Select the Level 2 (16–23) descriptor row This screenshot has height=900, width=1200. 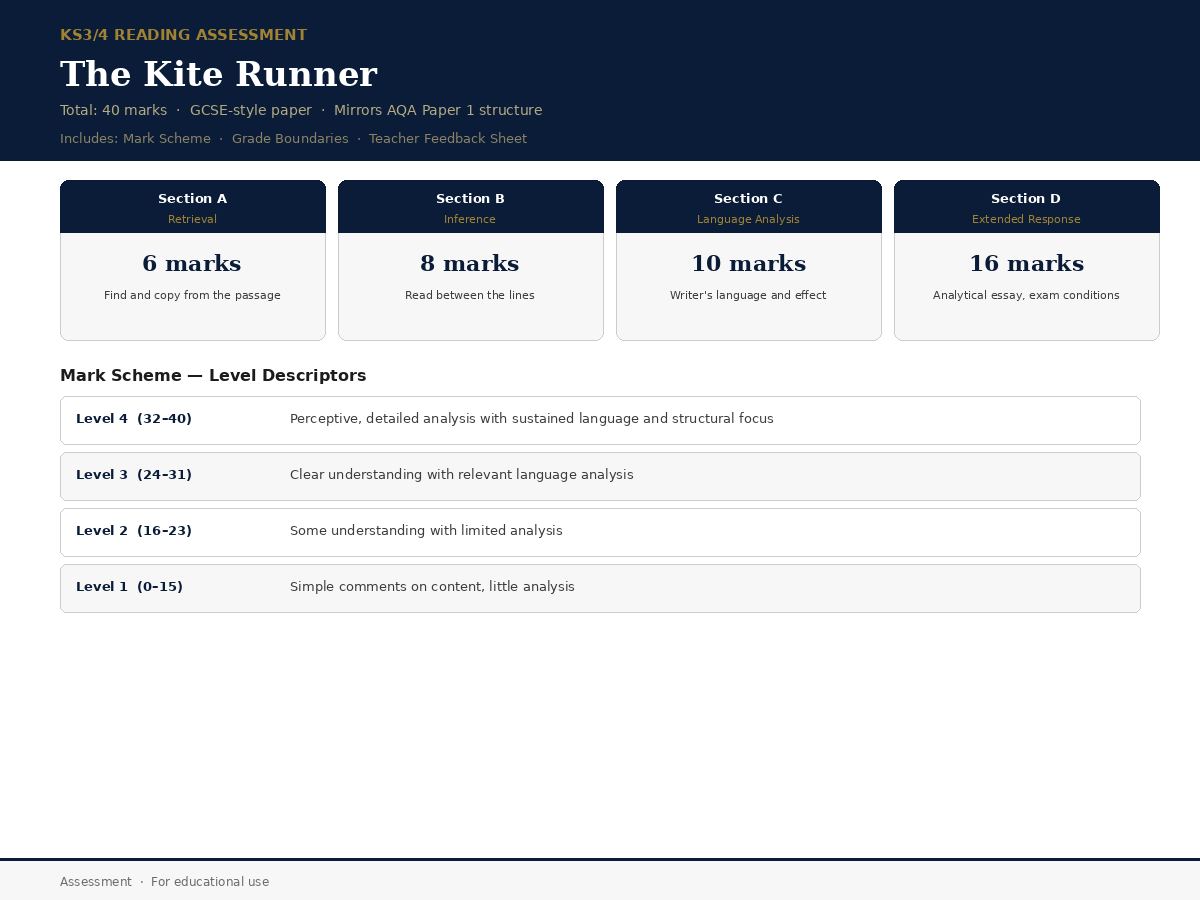pyautogui.click(x=600, y=532)
